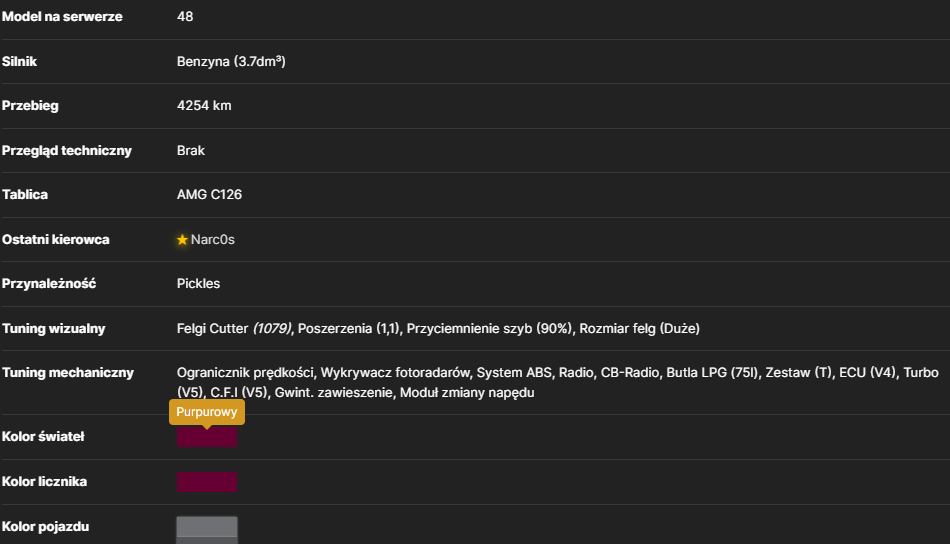Click the Kolor licznika label
This screenshot has height=544, width=950.
pos(44,482)
